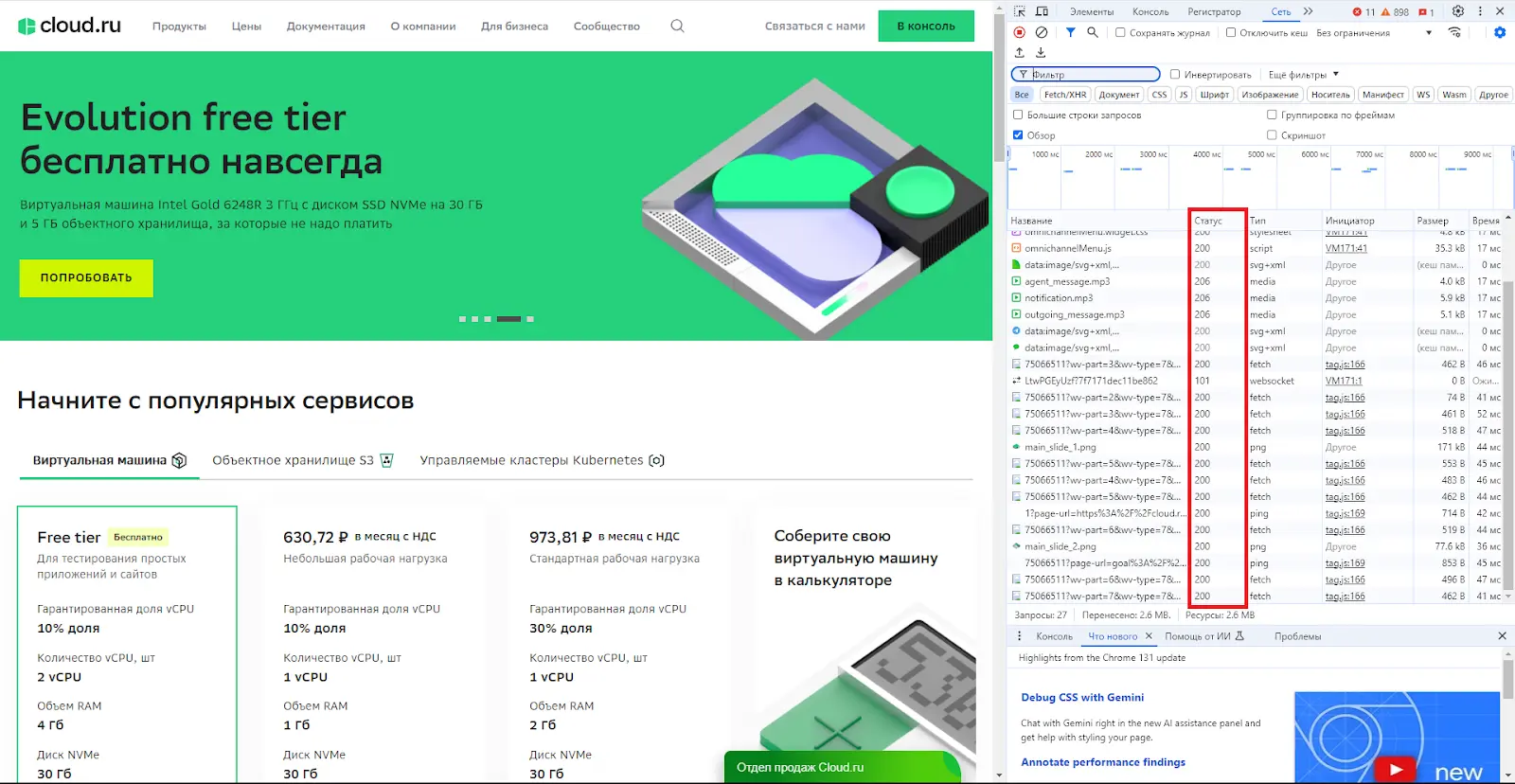Close the bottom drawer panel
Image resolution: width=1515 pixels, height=784 pixels.
pos(1502,636)
